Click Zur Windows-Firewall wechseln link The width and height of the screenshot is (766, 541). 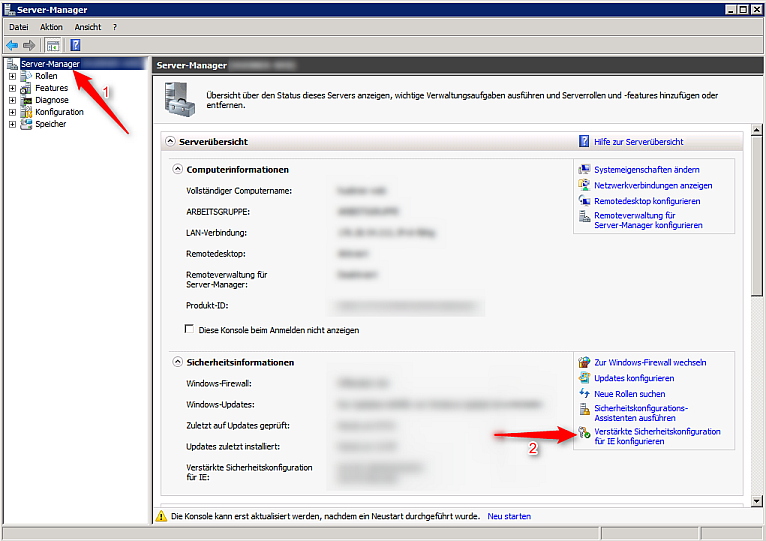tap(650, 362)
